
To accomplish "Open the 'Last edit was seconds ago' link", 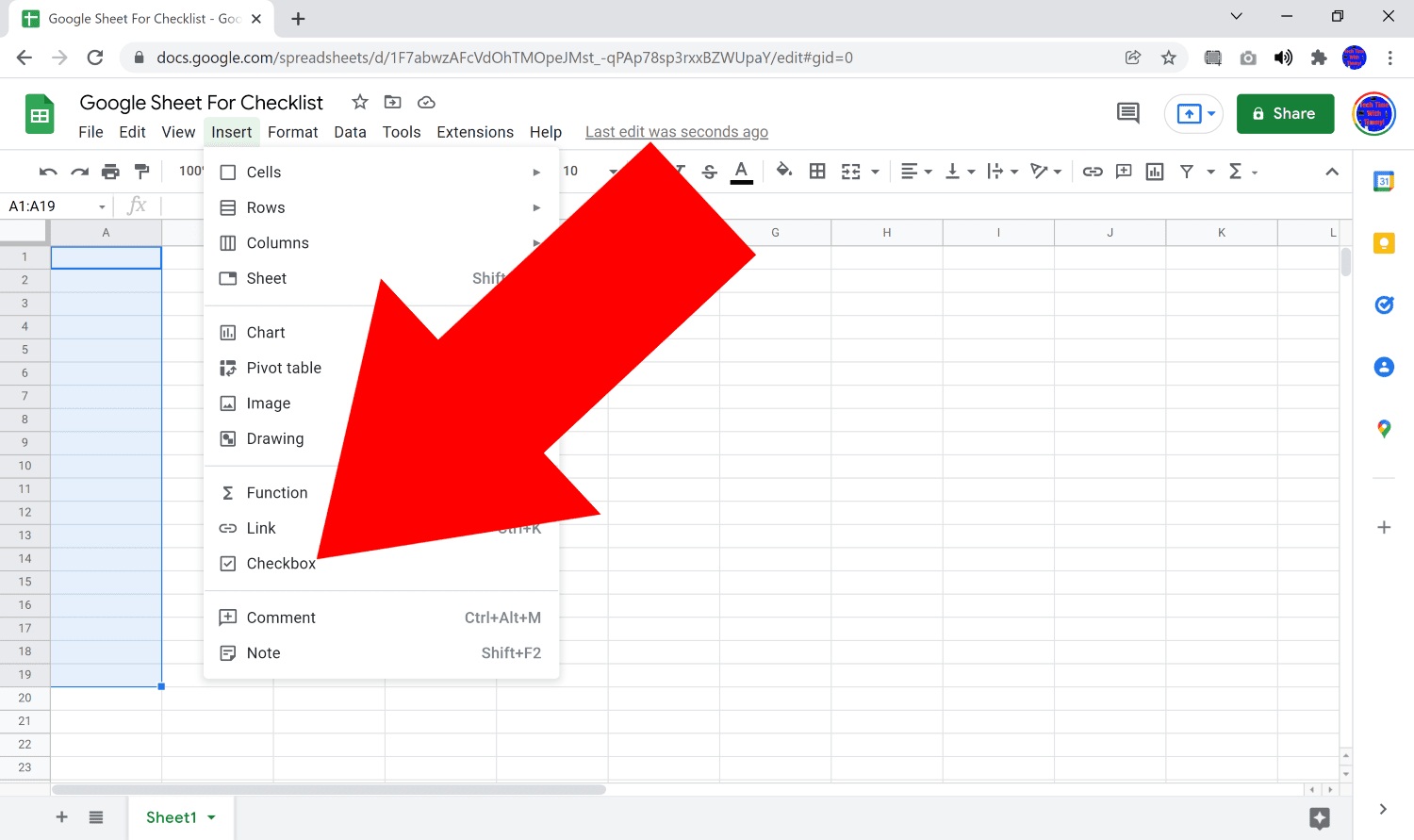I will pyautogui.click(x=676, y=132).
